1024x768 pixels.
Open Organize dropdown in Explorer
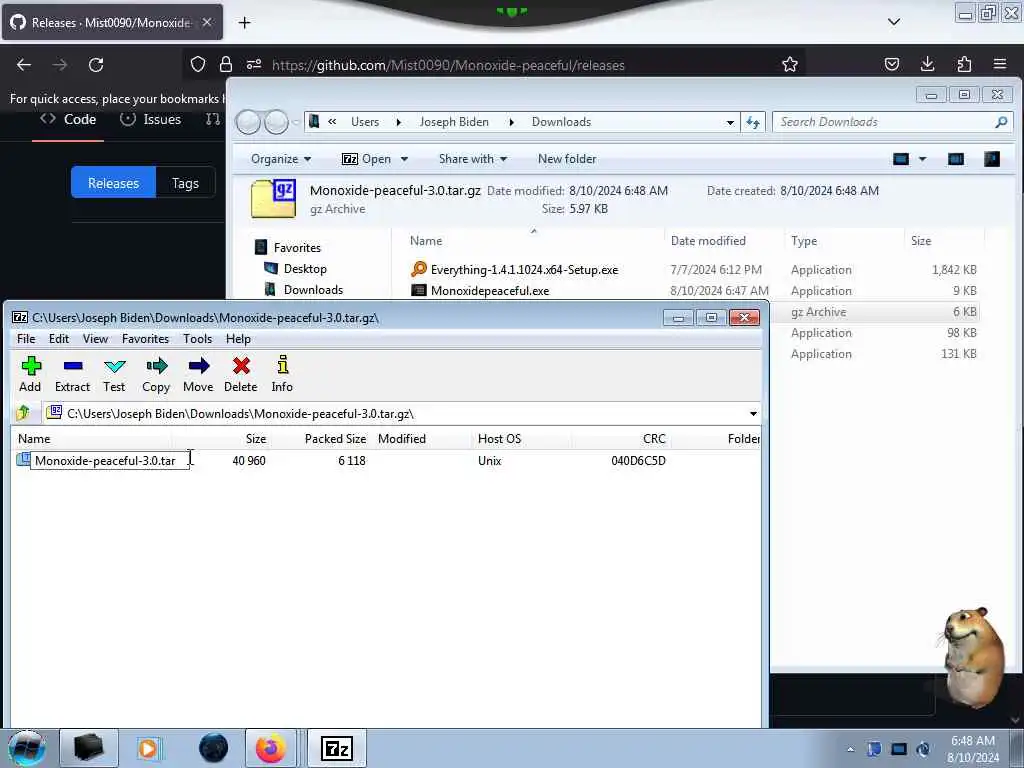point(281,159)
